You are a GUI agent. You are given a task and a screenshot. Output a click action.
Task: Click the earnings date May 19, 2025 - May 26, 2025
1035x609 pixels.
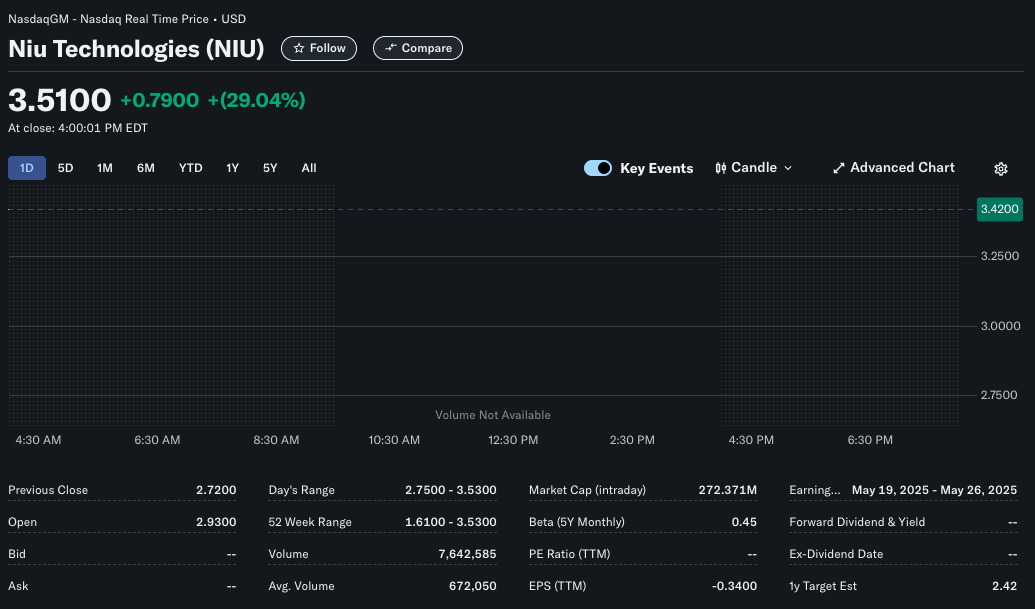point(934,490)
